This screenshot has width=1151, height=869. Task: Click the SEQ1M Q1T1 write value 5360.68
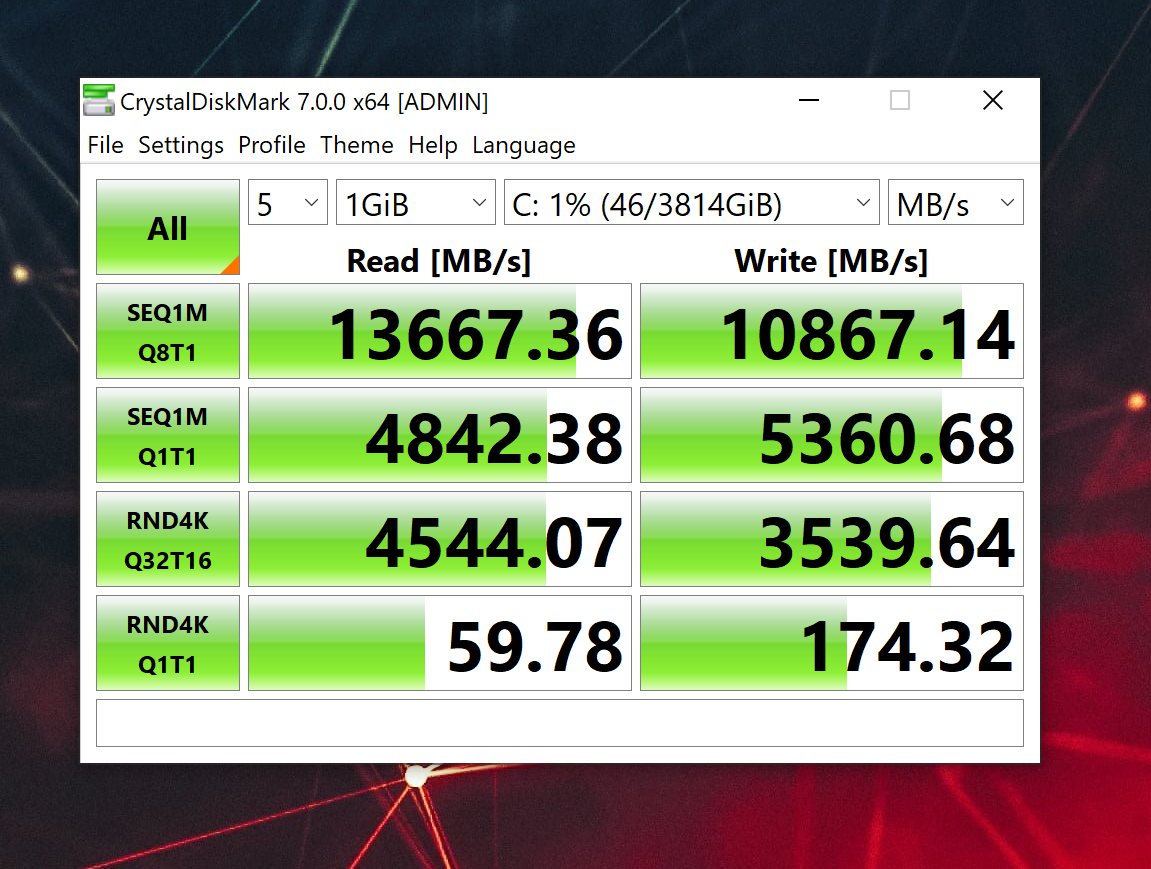[x=832, y=436]
